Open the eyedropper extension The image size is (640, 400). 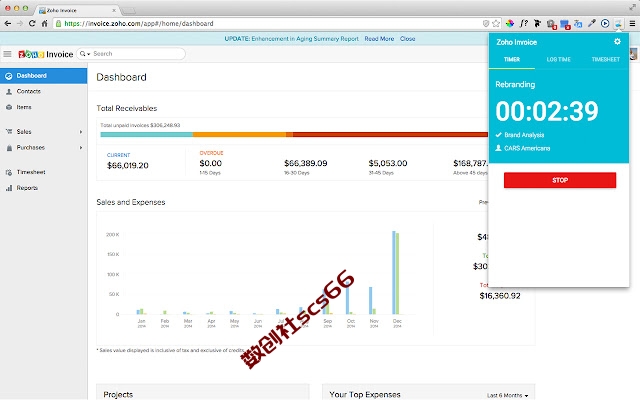point(591,24)
